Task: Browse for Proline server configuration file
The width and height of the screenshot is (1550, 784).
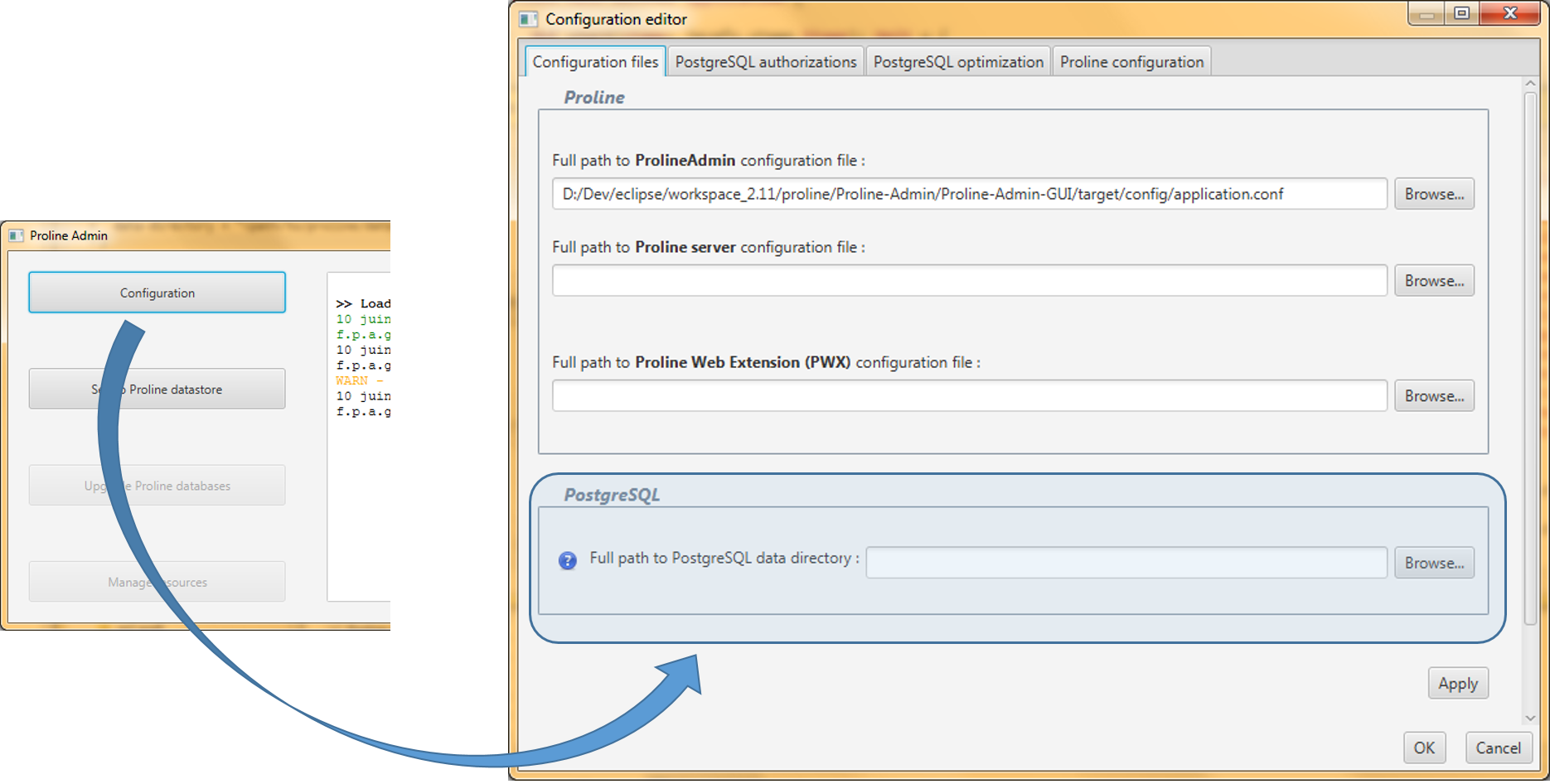Action: tap(1434, 281)
